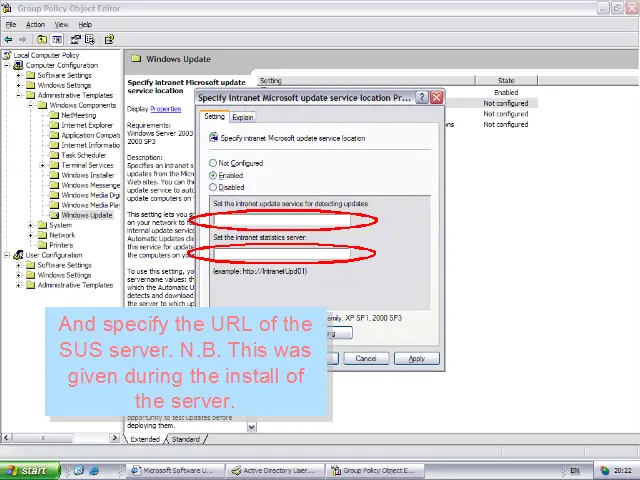
Task: Click the EN language indicator
Action: (x=575, y=471)
